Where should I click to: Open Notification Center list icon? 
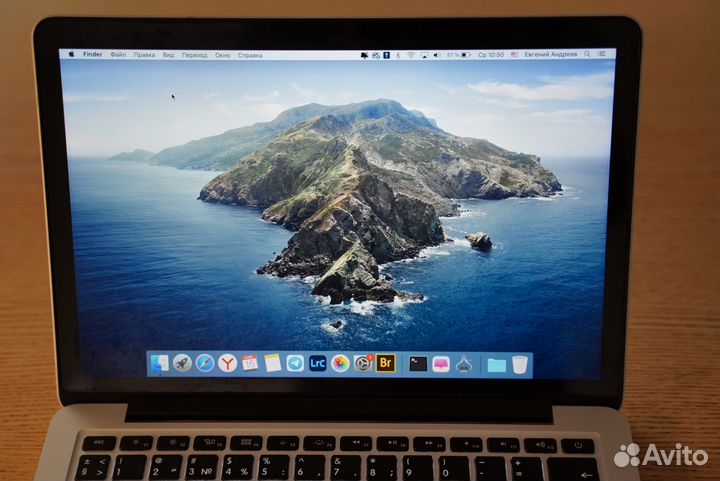(x=602, y=54)
